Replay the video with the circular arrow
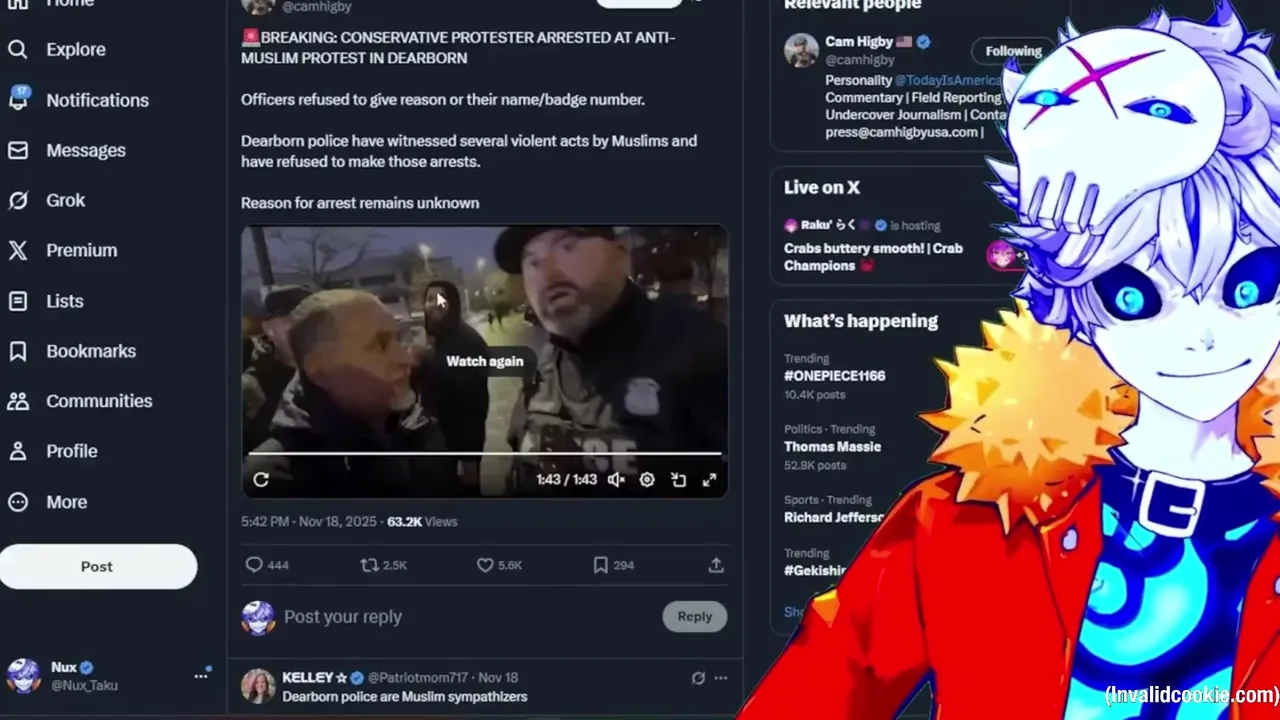The image size is (1280, 720). [261, 479]
